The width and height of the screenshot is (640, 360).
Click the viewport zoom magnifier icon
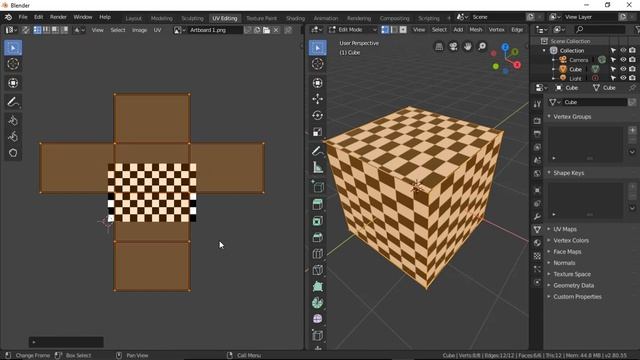pyautogui.click(x=482, y=47)
